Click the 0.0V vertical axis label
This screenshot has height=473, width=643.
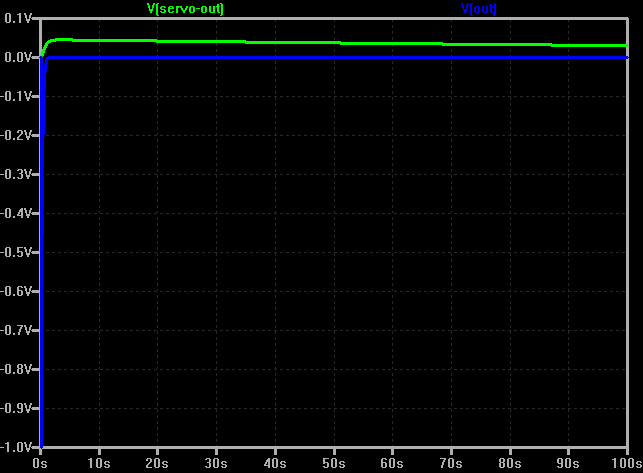(18, 57)
